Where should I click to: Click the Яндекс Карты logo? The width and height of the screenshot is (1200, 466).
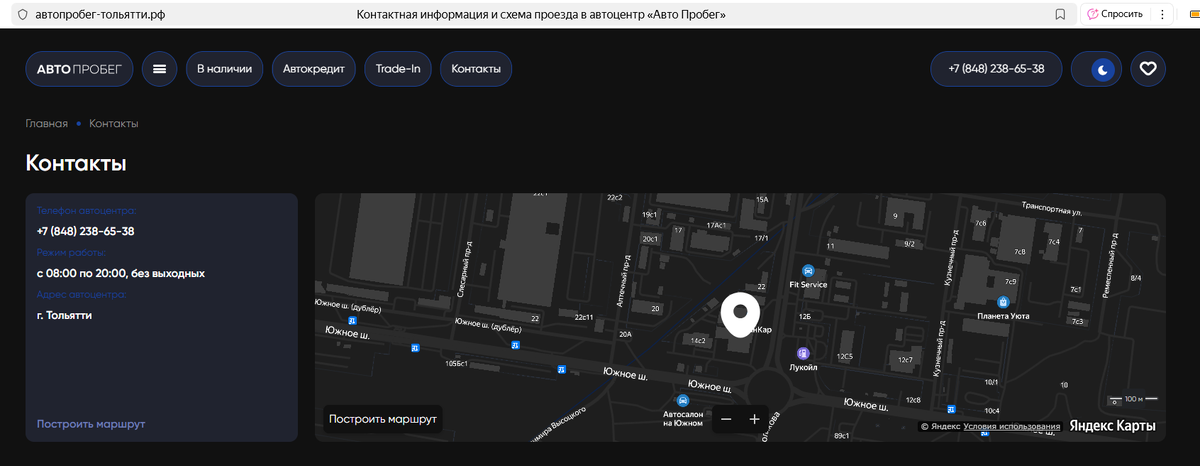coord(1112,426)
